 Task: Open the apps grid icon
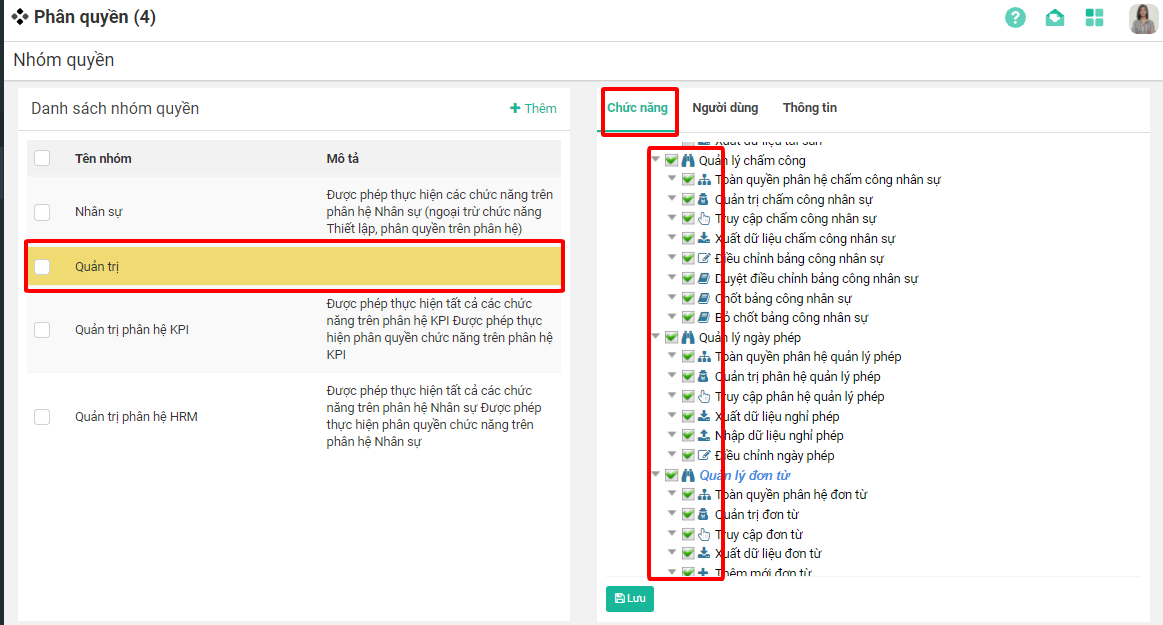[1094, 18]
